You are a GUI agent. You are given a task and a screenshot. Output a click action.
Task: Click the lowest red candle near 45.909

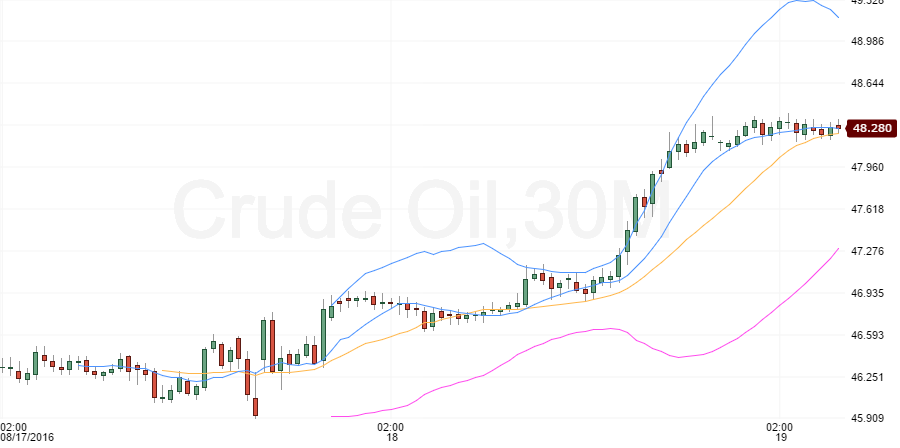click(x=255, y=406)
